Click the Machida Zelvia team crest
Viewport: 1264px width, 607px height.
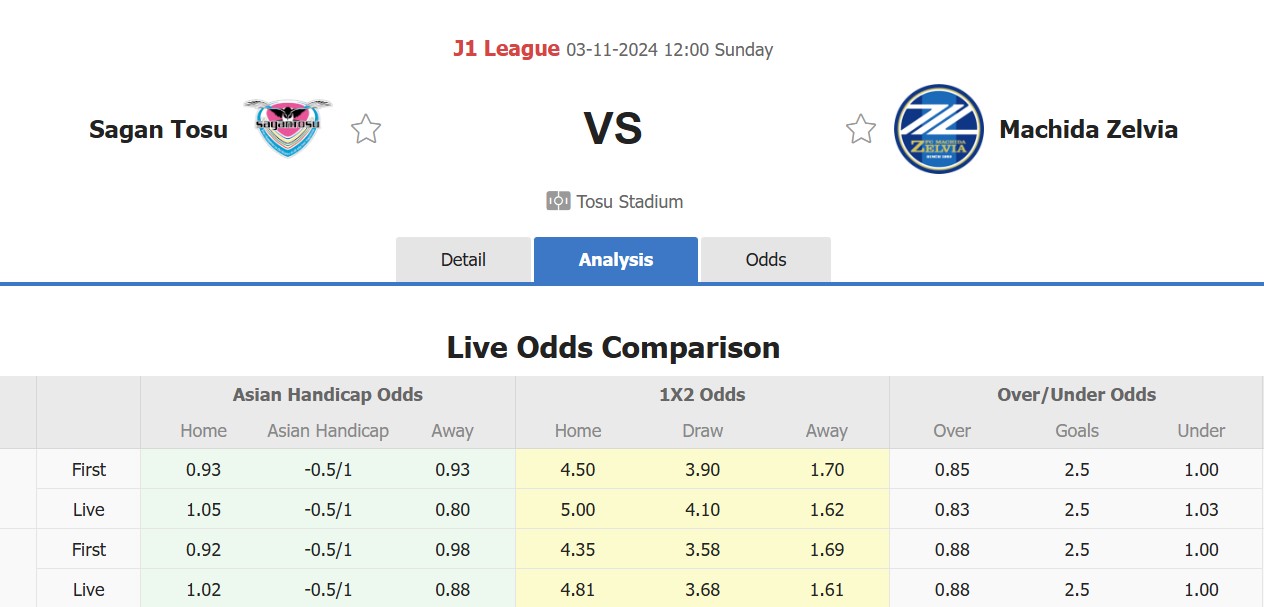click(x=938, y=129)
